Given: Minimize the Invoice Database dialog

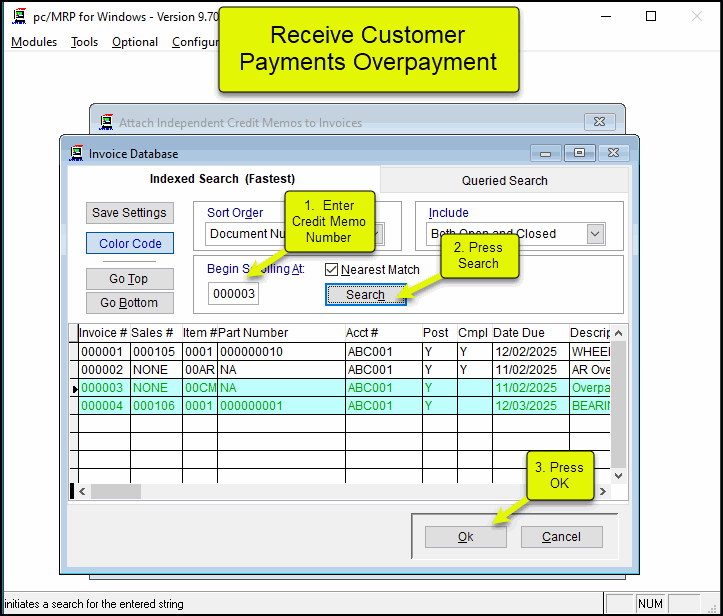Looking at the screenshot, I should pyautogui.click(x=545, y=153).
